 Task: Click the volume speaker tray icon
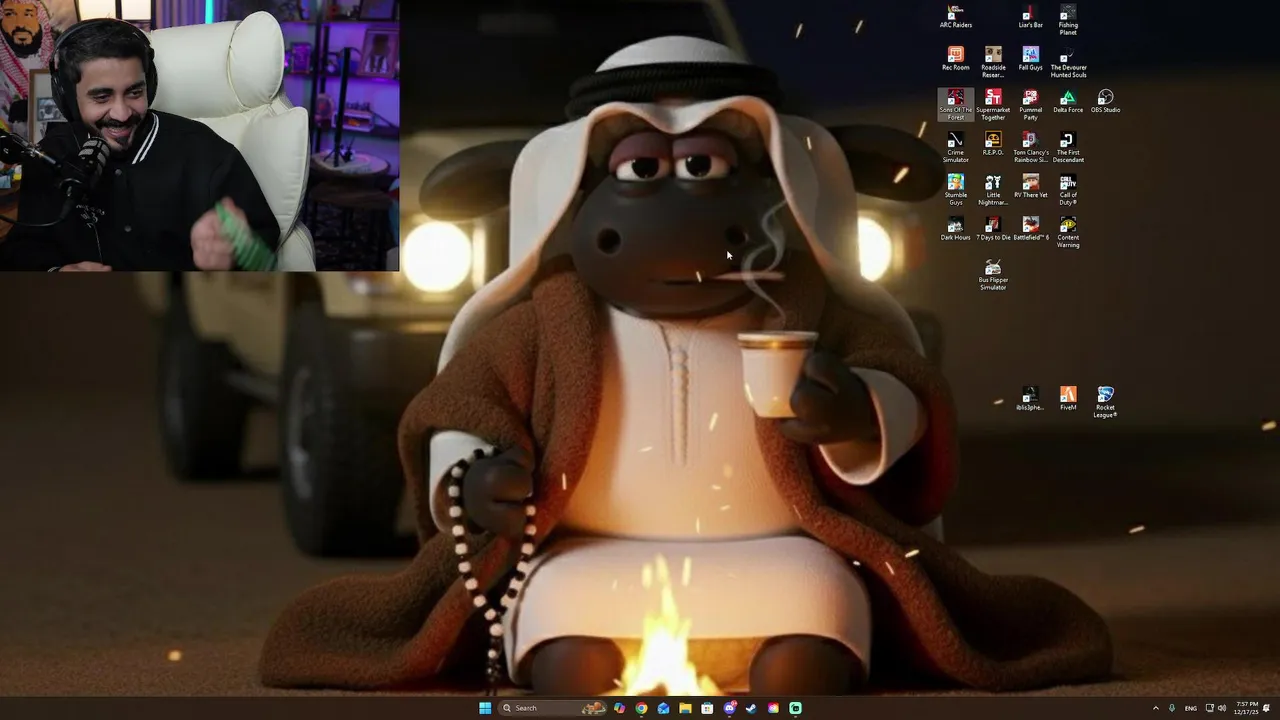point(1221,708)
